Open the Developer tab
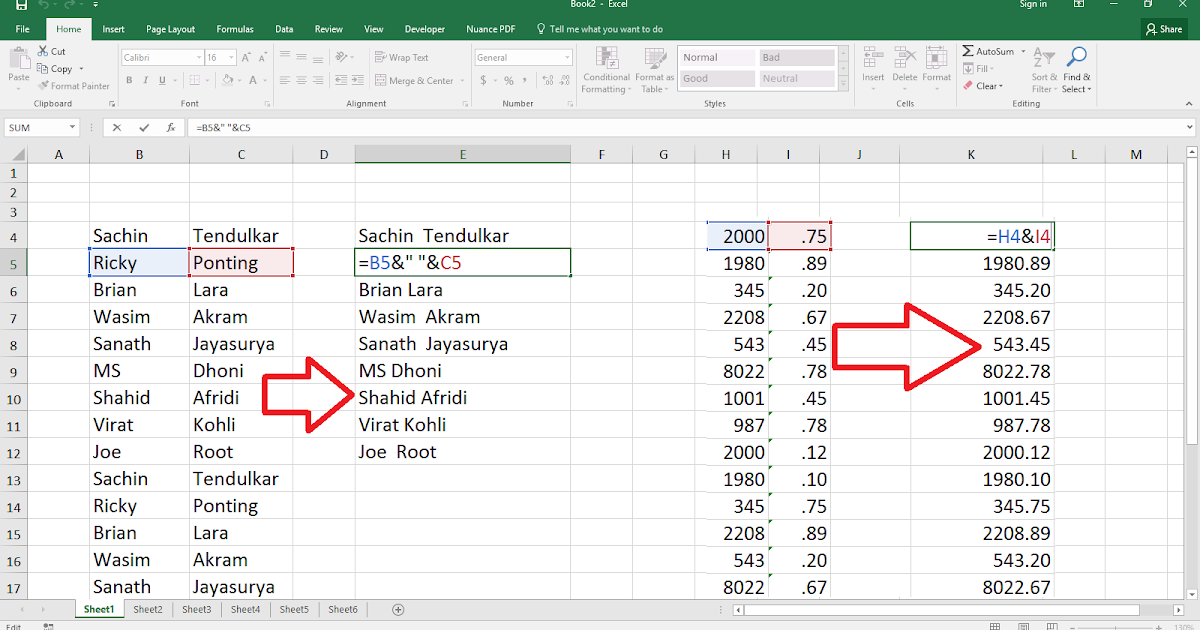This screenshot has width=1200, height=630. 425,29
